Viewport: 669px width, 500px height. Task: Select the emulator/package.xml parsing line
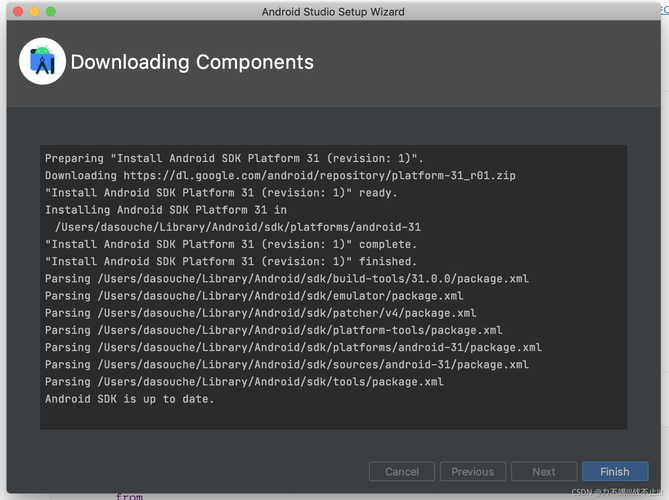(x=254, y=296)
